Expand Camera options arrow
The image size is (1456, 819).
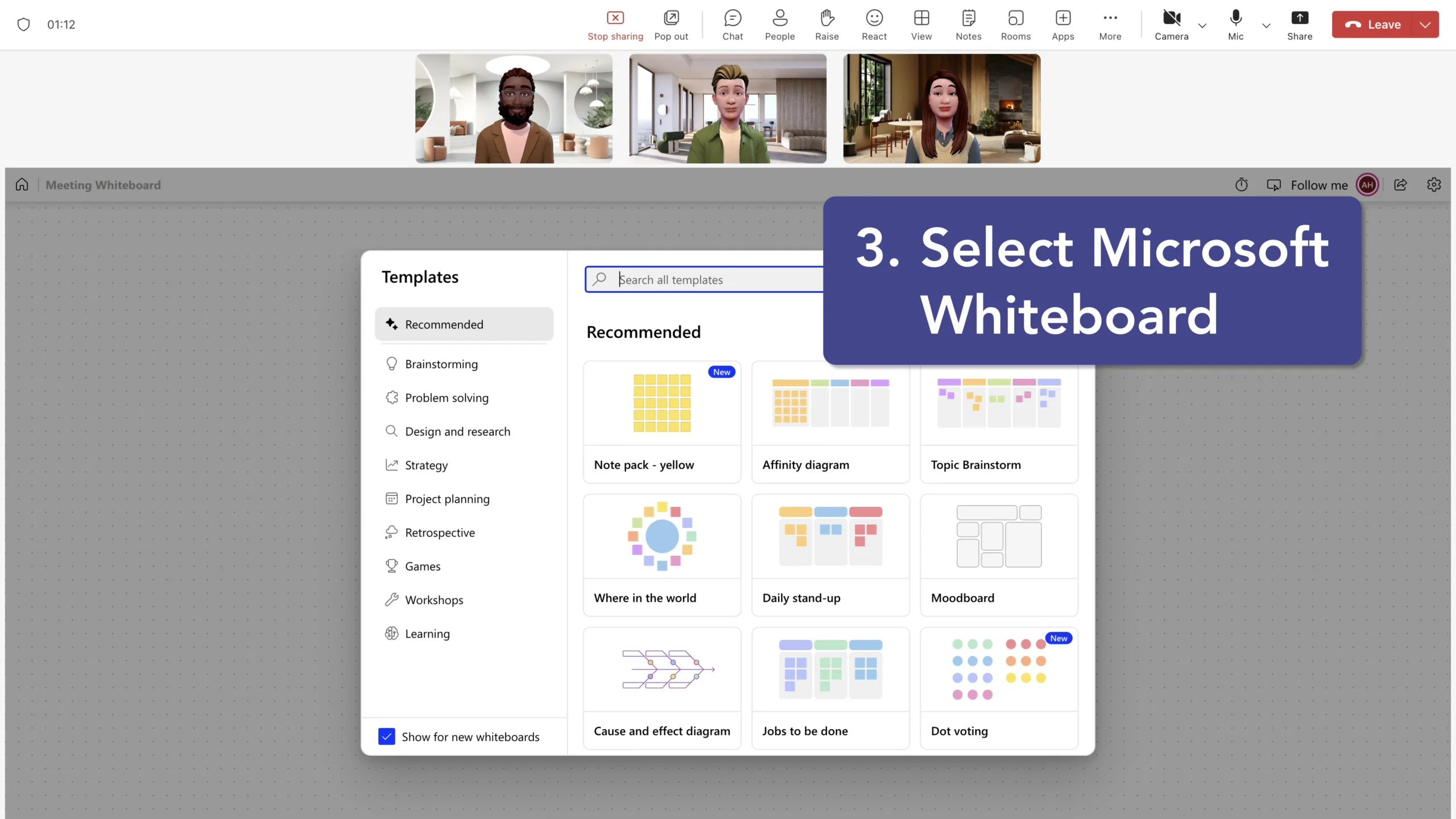click(1202, 25)
